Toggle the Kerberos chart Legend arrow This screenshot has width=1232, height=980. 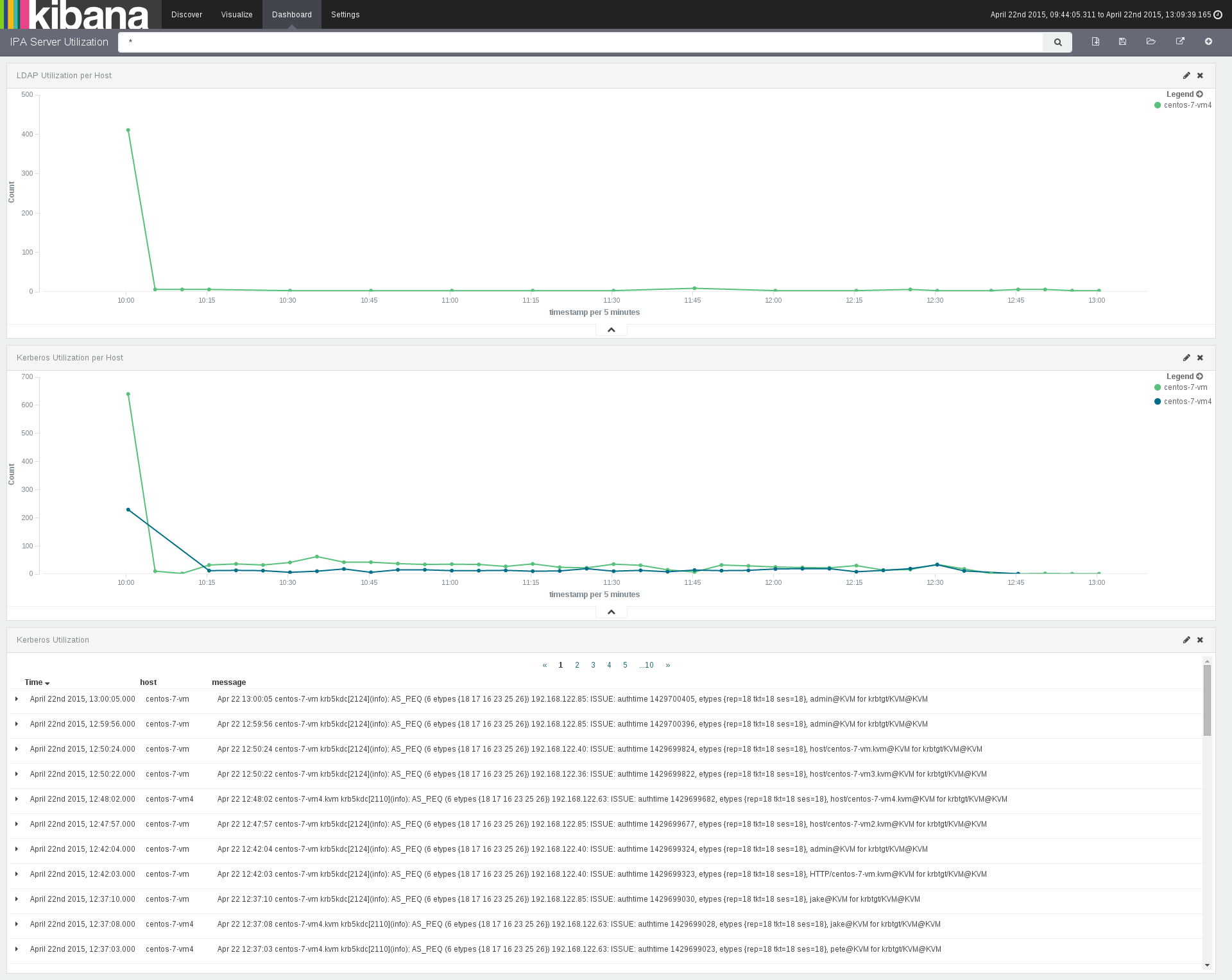pos(1199,376)
